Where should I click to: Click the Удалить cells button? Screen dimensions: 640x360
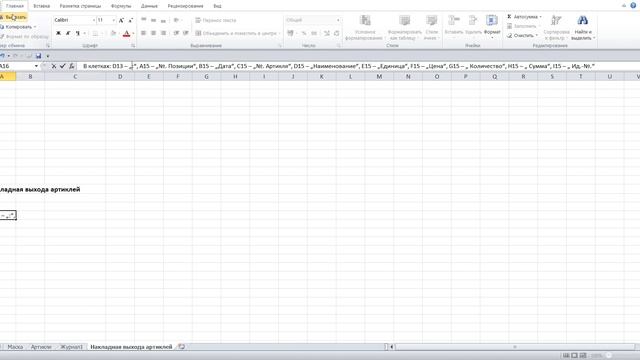[x=473, y=26]
